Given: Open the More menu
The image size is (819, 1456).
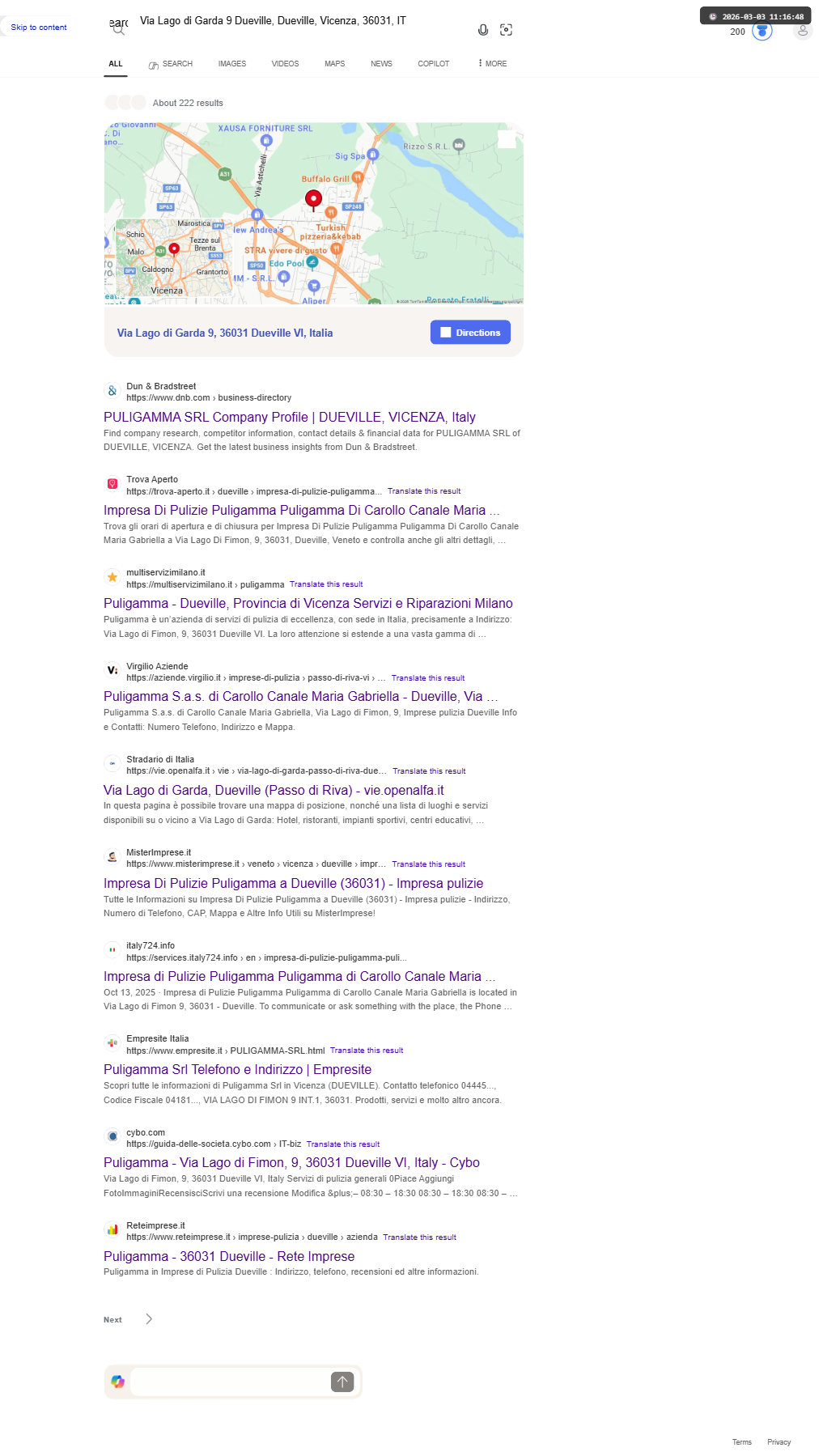Looking at the screenshot, I should pyautogui.click(x=492, y=63).
